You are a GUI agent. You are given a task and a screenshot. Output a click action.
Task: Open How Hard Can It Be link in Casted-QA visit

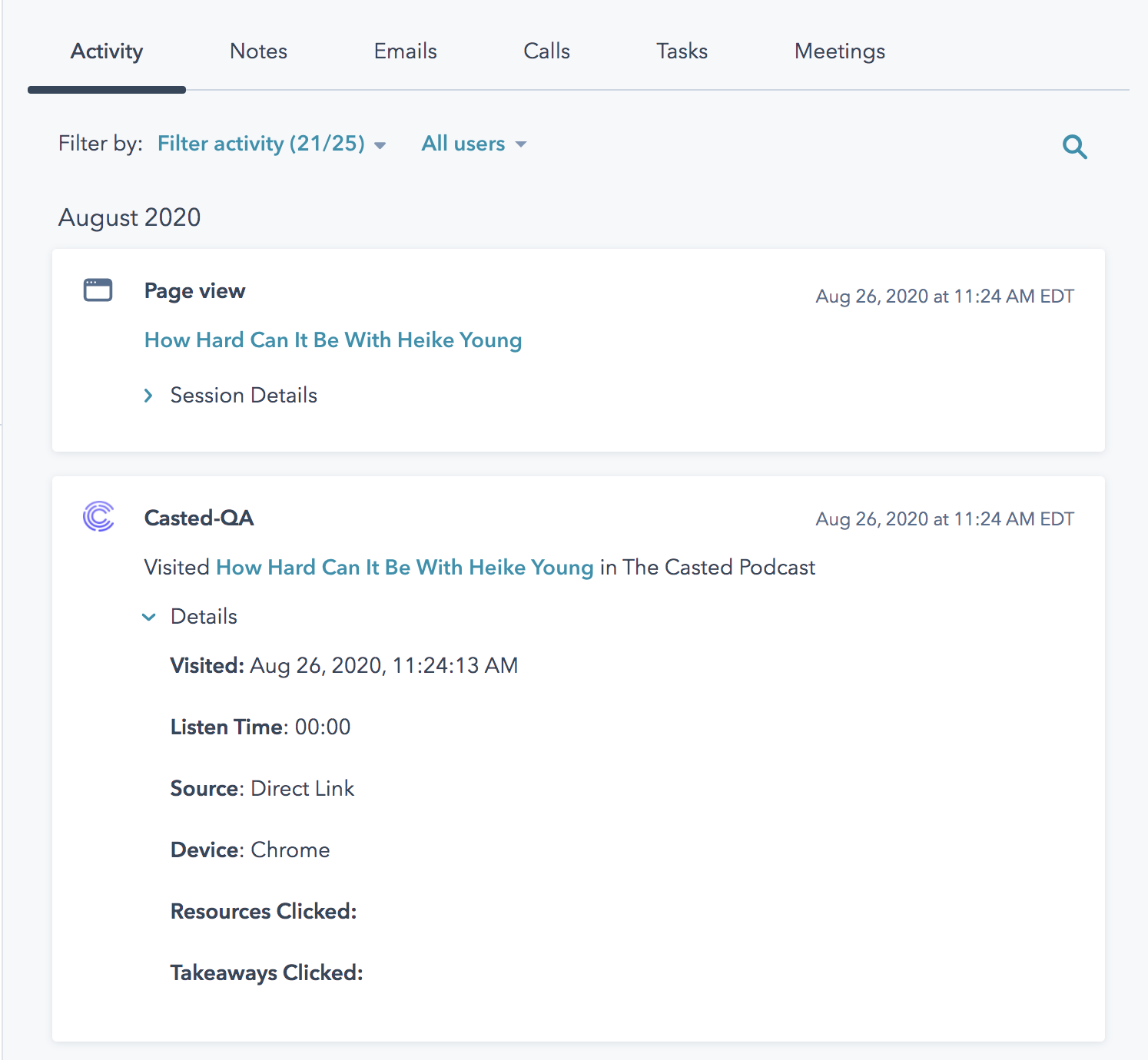pyautogui.click(x=405, y=567)
